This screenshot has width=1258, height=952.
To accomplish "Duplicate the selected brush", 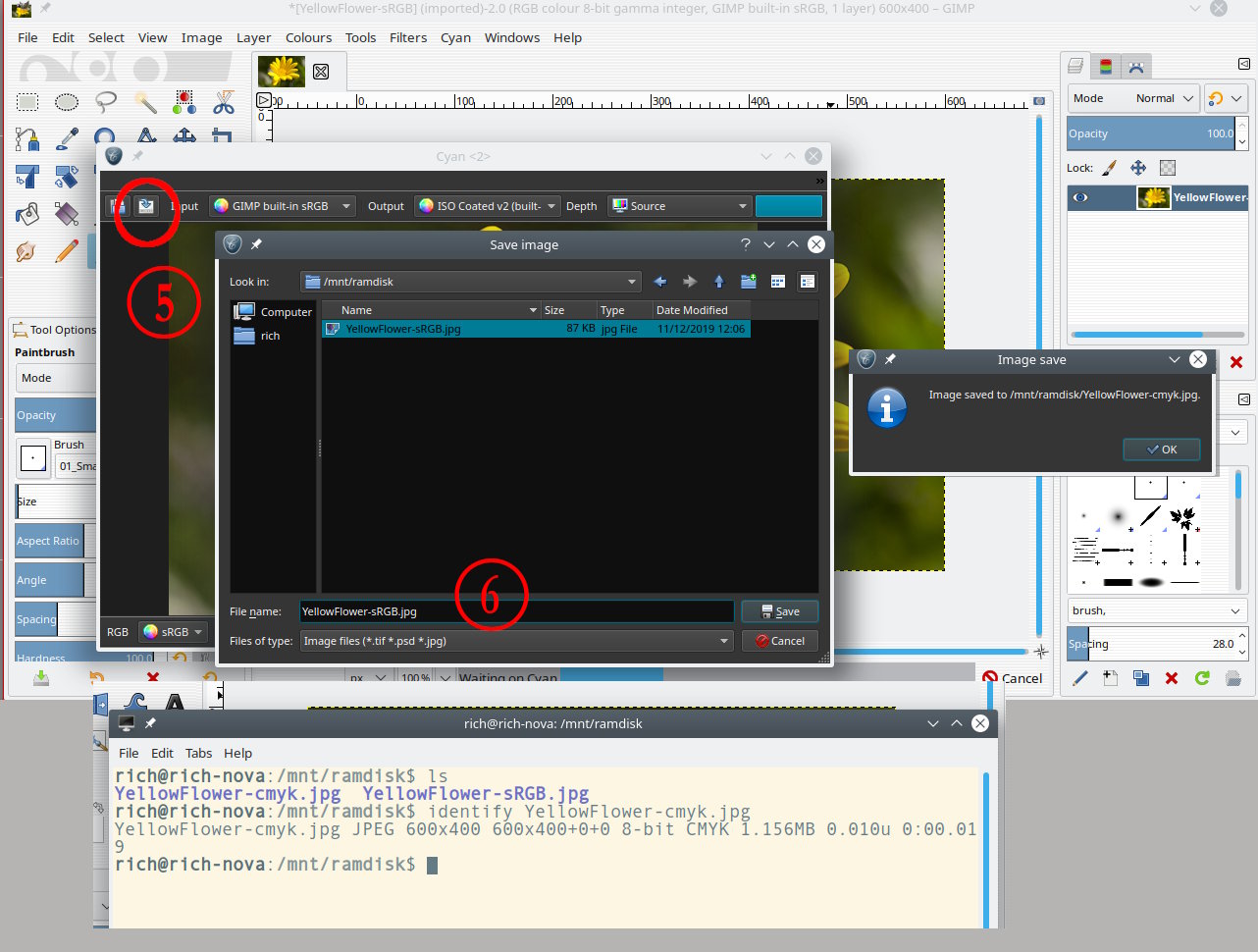I will 1141,678.
